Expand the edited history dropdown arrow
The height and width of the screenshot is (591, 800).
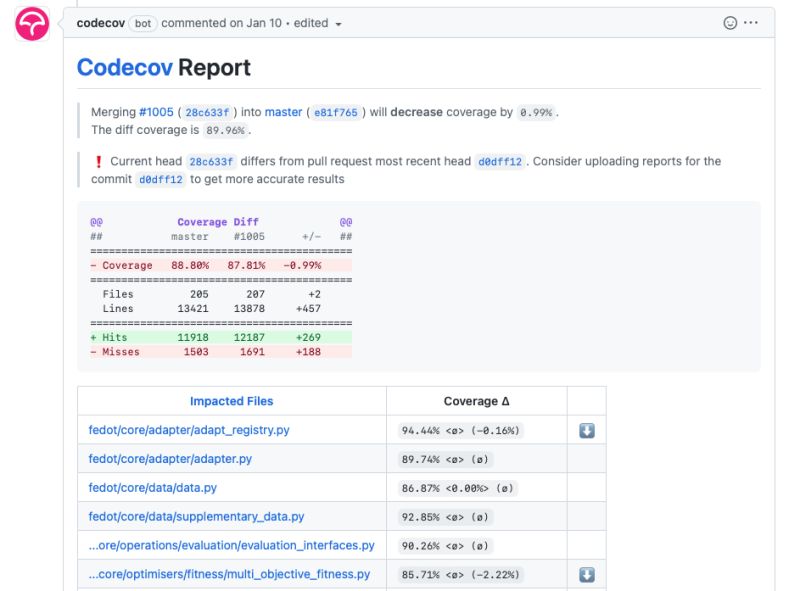(x=338, y=24)
